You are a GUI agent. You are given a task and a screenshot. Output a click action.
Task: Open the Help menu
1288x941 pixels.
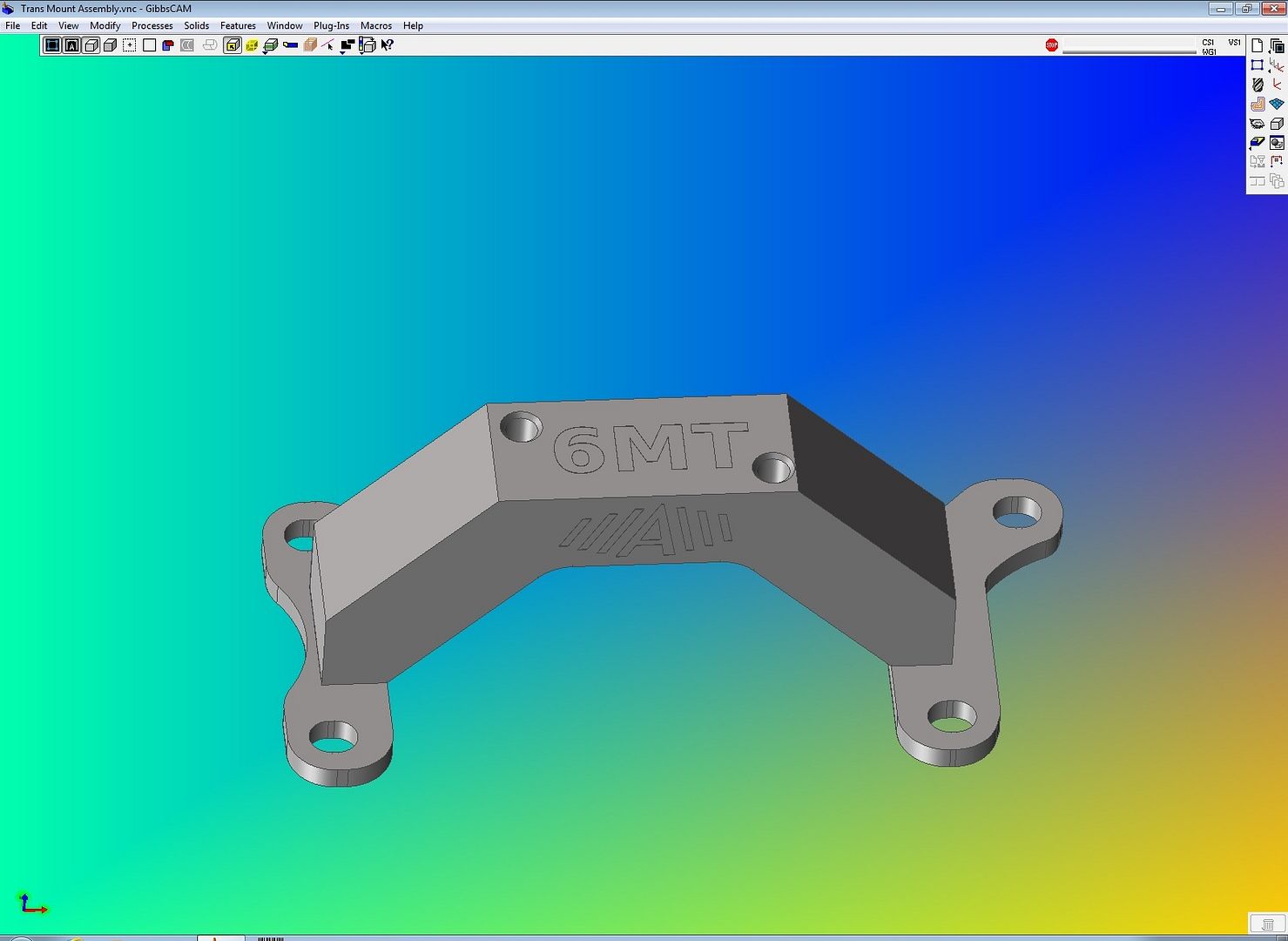tap(413, 26)
